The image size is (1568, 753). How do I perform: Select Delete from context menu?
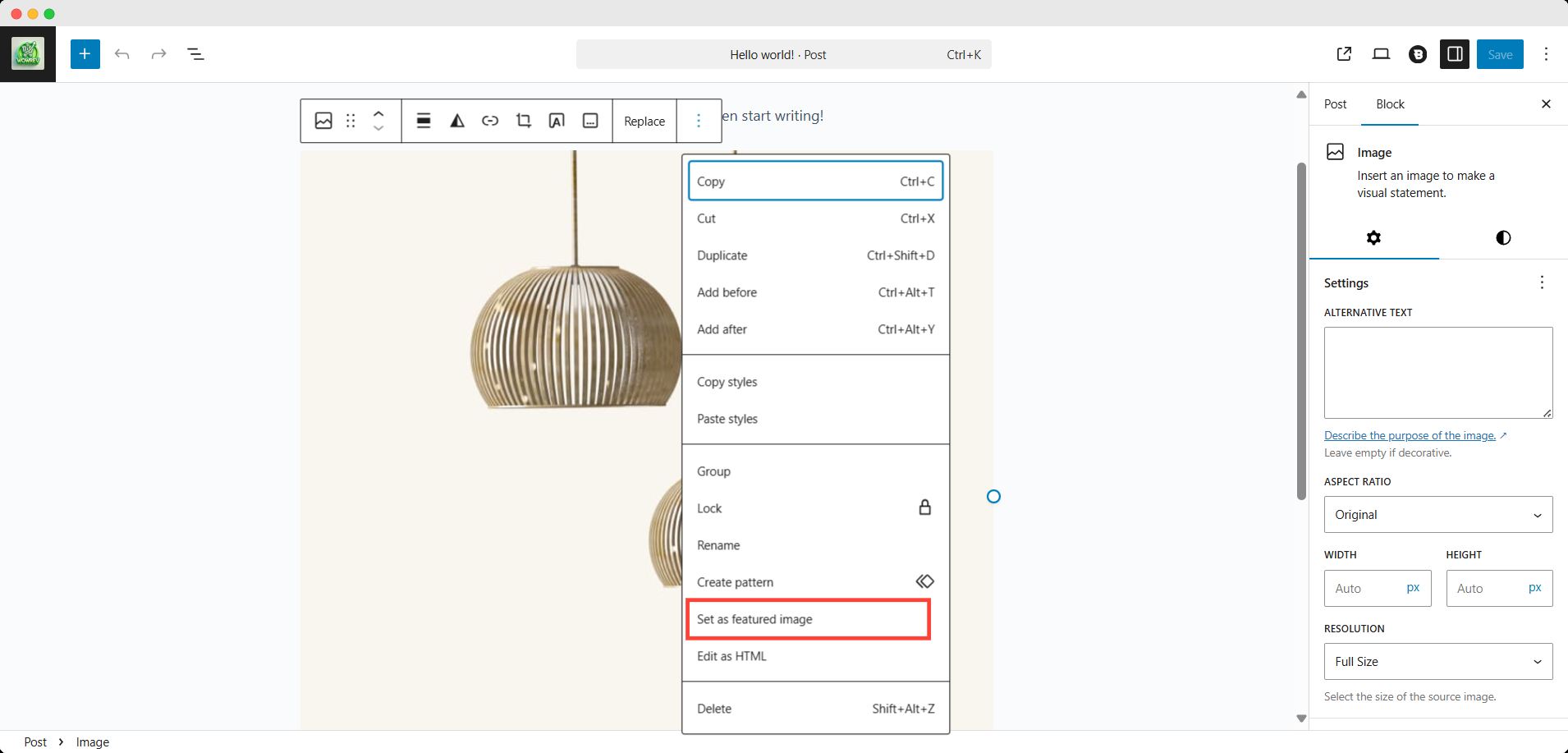[x=815, y=709]
